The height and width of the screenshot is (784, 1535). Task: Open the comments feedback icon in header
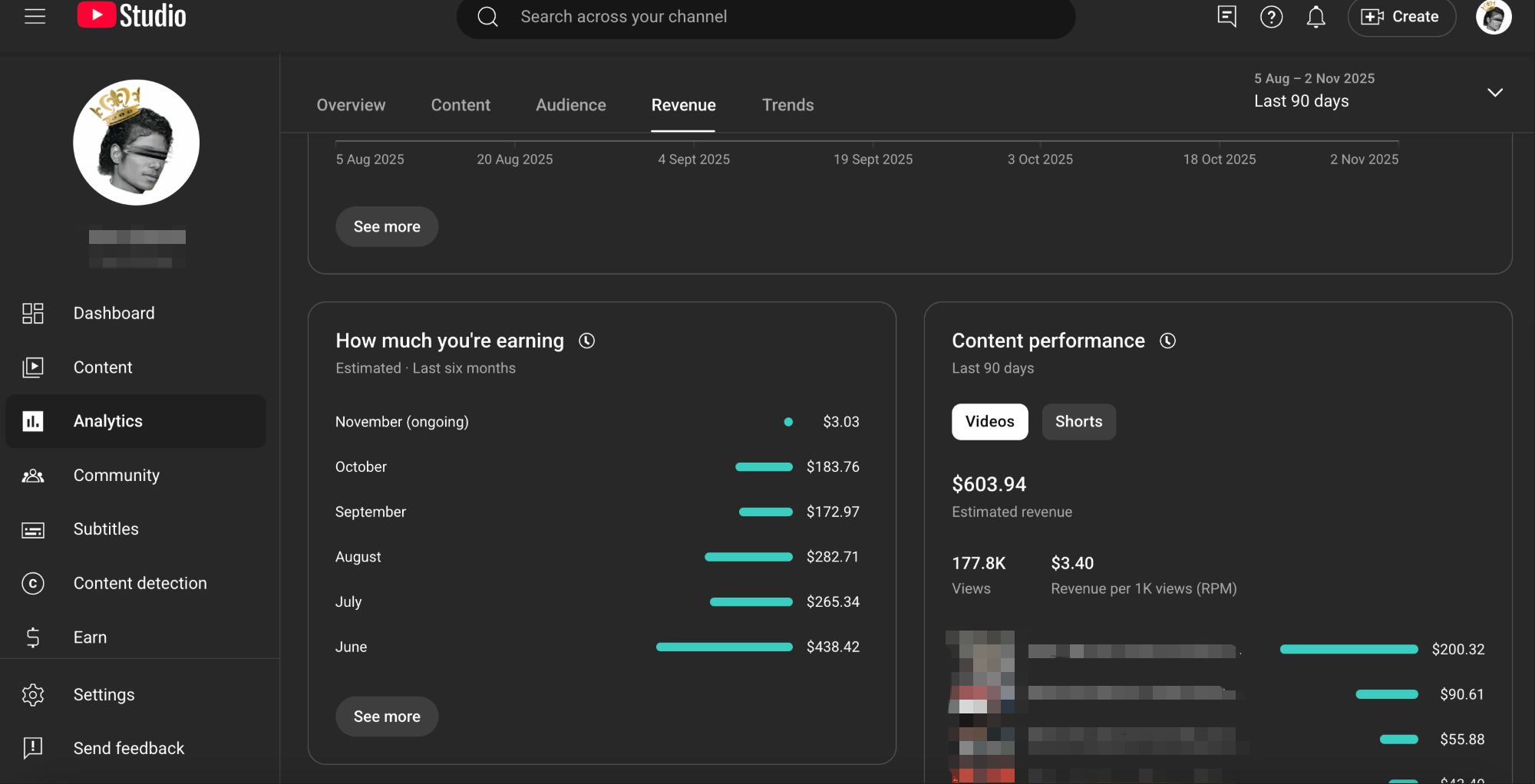(x=1226, y=17)
